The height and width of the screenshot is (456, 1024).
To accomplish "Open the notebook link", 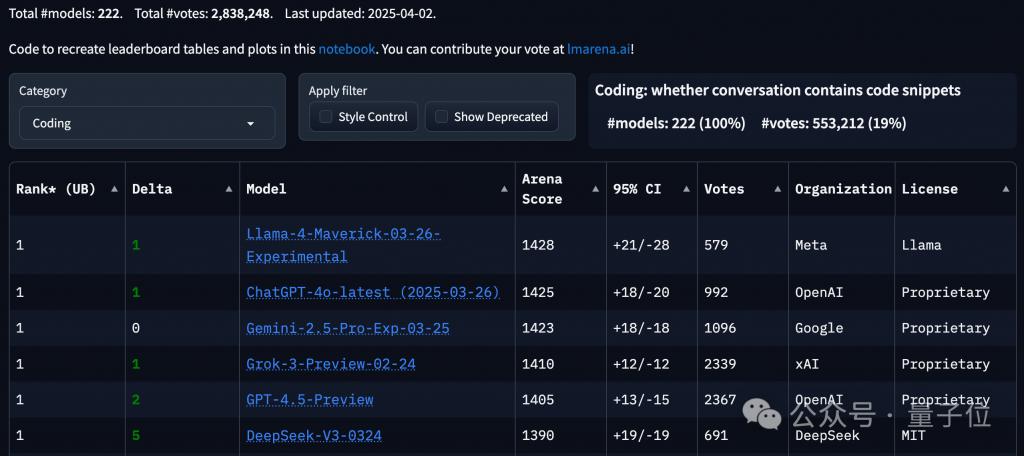I will (346, 49).
